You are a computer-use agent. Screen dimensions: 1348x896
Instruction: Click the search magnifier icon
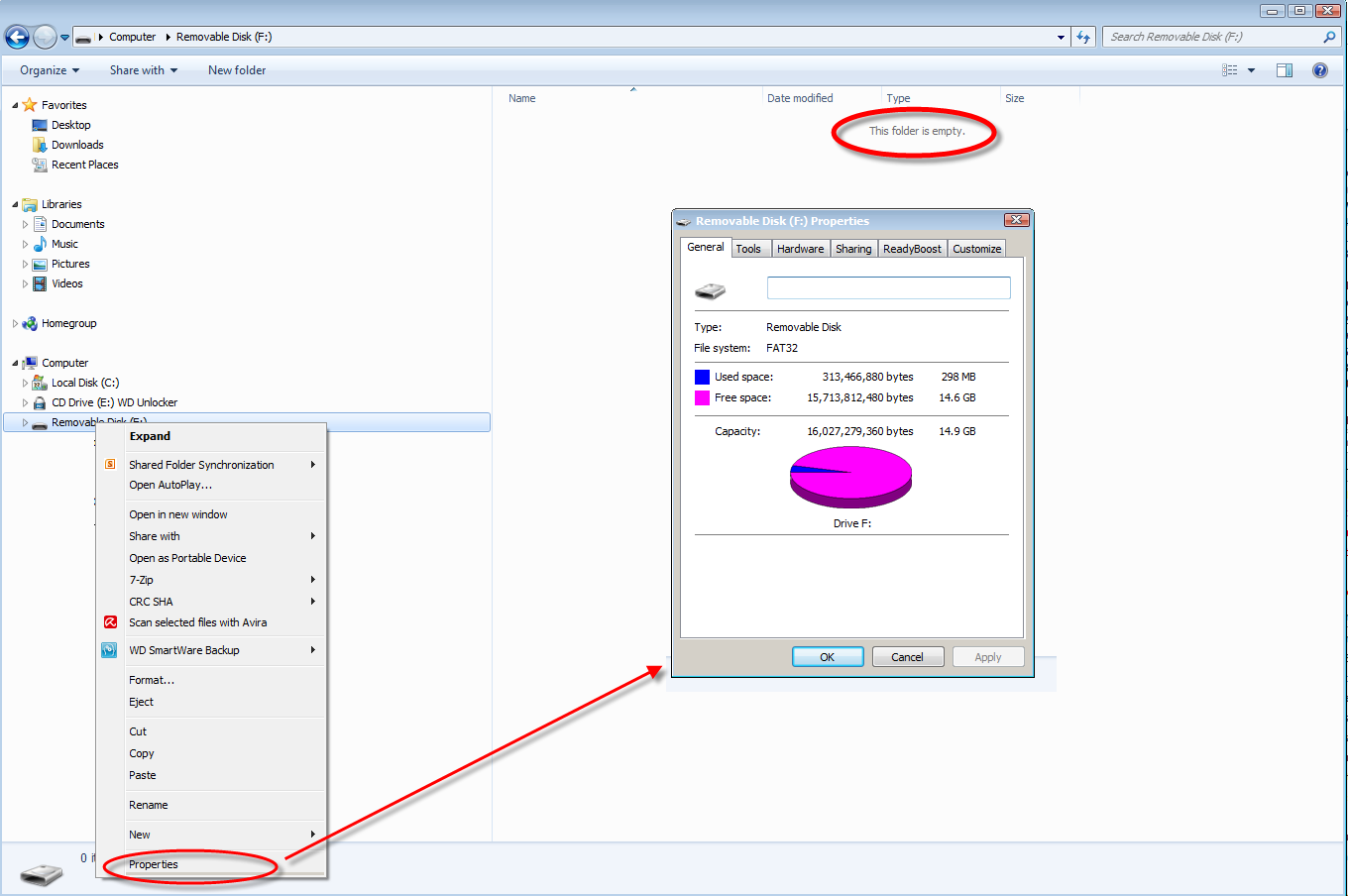point(1329,38)
